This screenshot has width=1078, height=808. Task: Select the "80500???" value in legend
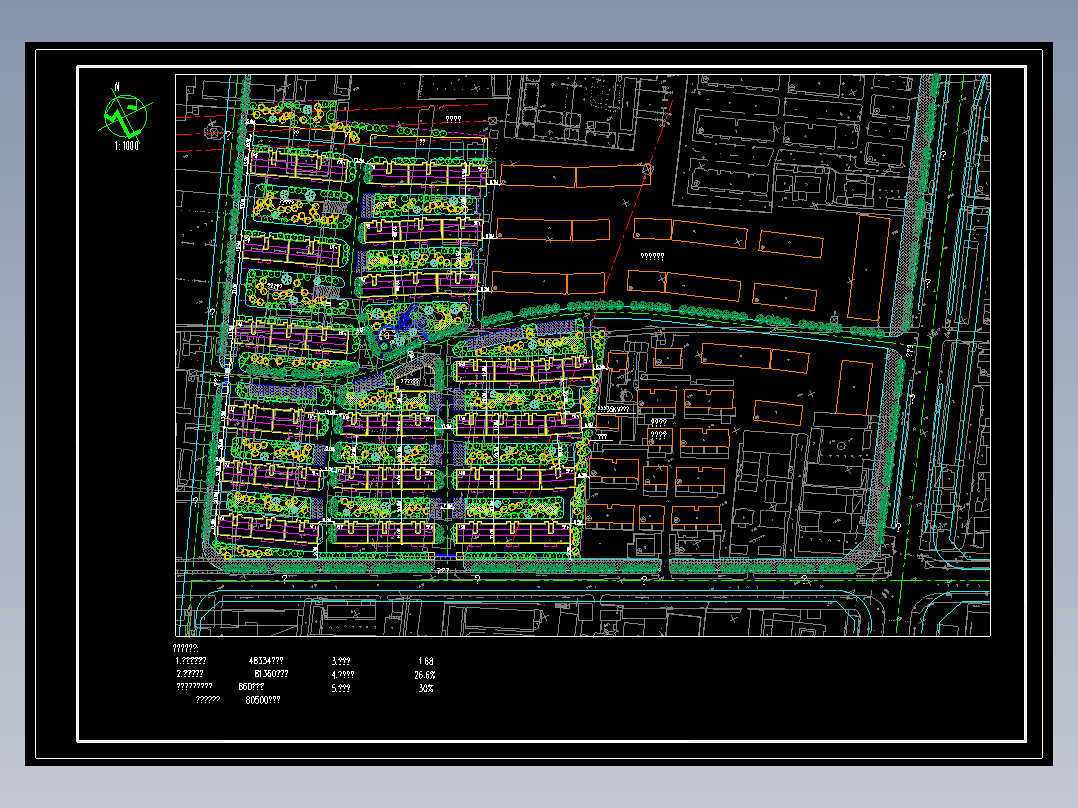coord(263,700)
